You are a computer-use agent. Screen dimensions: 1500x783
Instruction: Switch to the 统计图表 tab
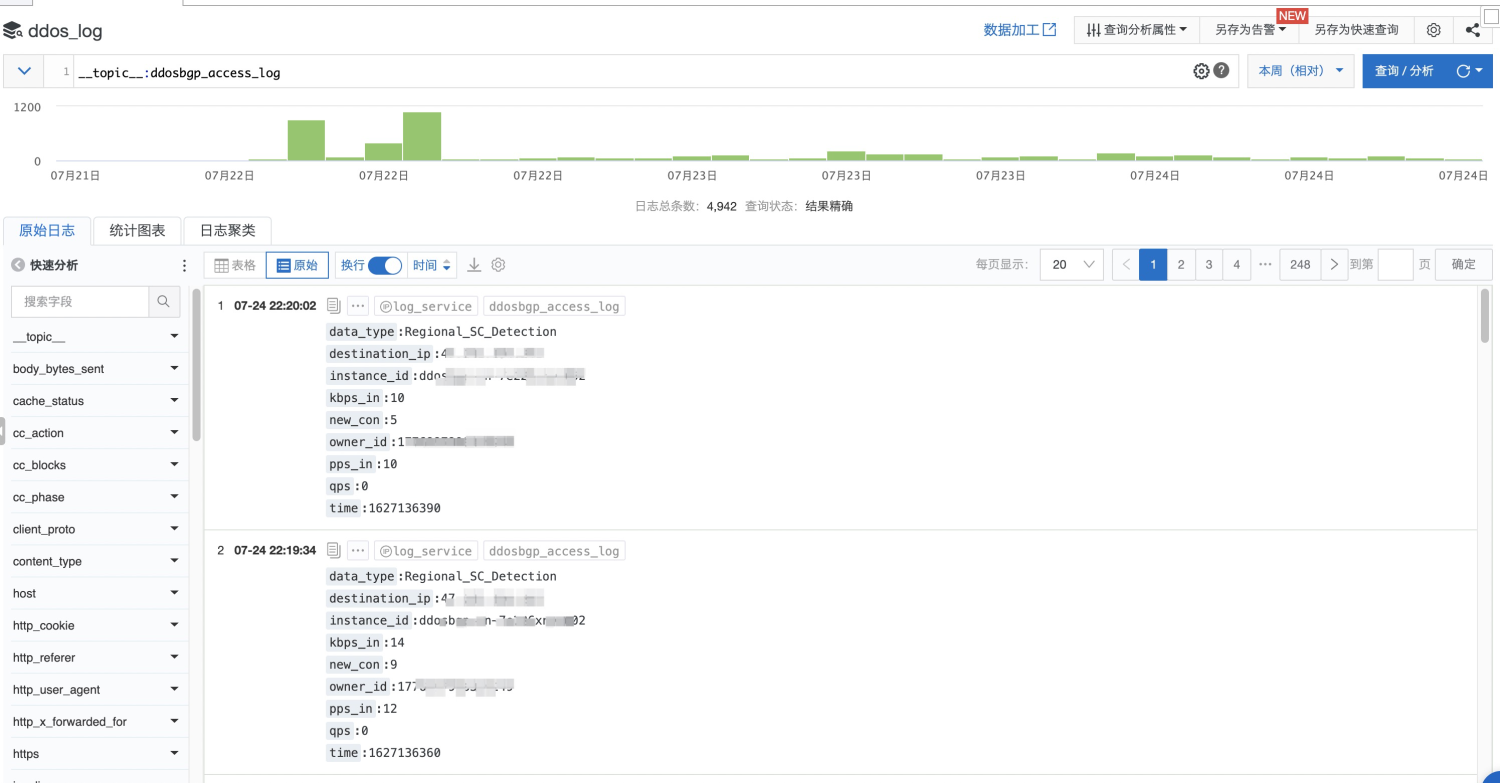click(136, 230)
